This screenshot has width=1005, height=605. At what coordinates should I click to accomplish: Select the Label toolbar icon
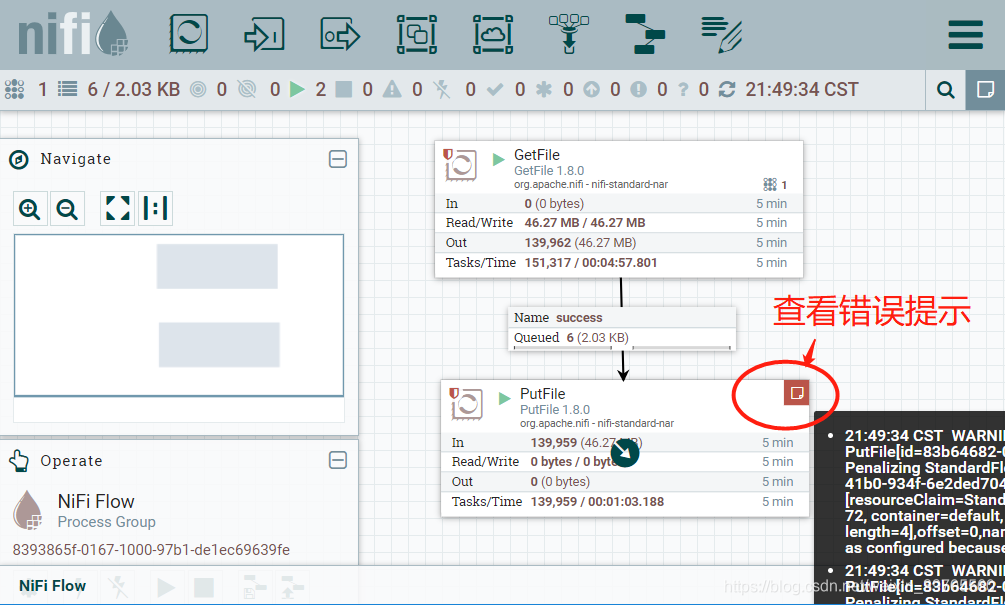722,34
